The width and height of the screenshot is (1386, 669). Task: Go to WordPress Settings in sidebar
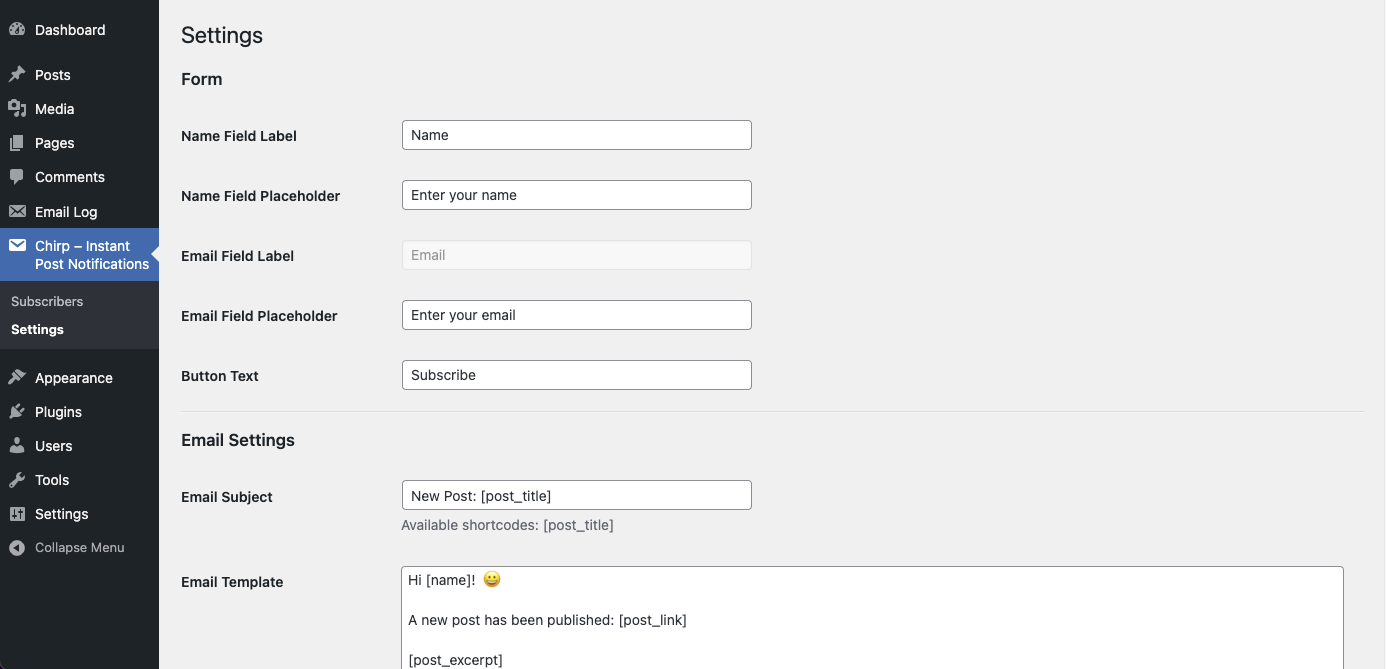[61, 514]
